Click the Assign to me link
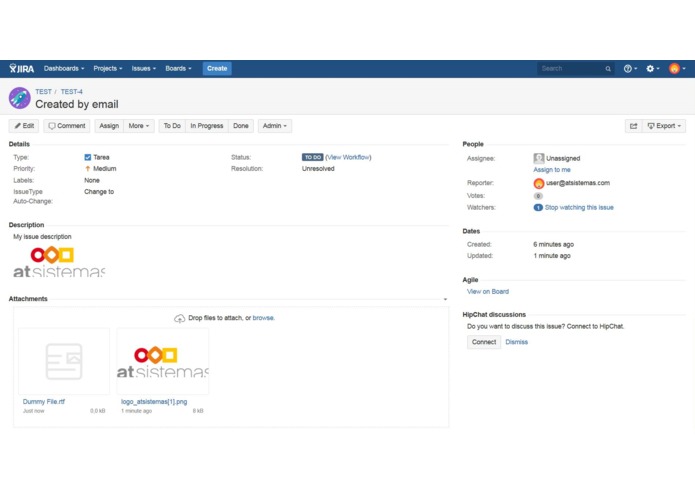The image size is (695, 494). coord(552,170)
